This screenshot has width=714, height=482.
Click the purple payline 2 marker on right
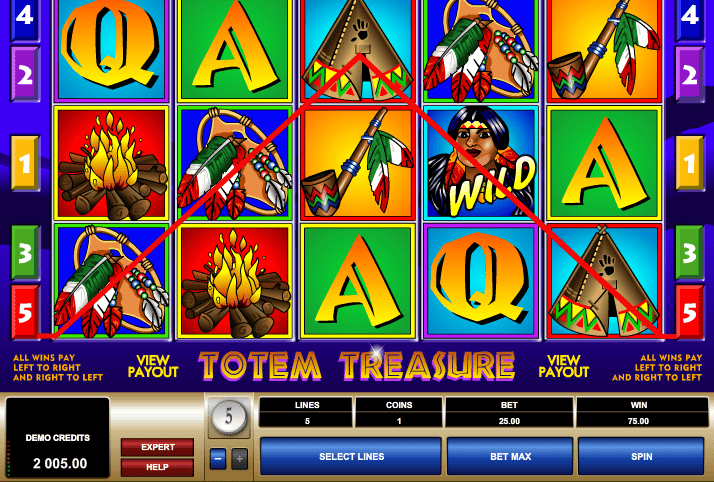tap(689, 74)
